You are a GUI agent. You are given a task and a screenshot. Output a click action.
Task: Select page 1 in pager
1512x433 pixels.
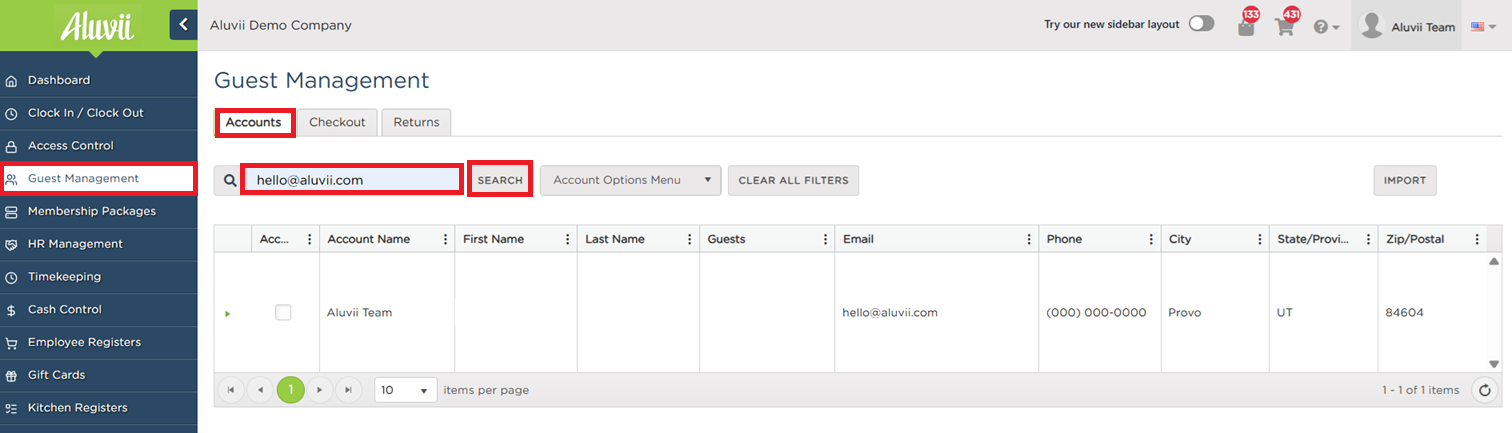[290, 390]
